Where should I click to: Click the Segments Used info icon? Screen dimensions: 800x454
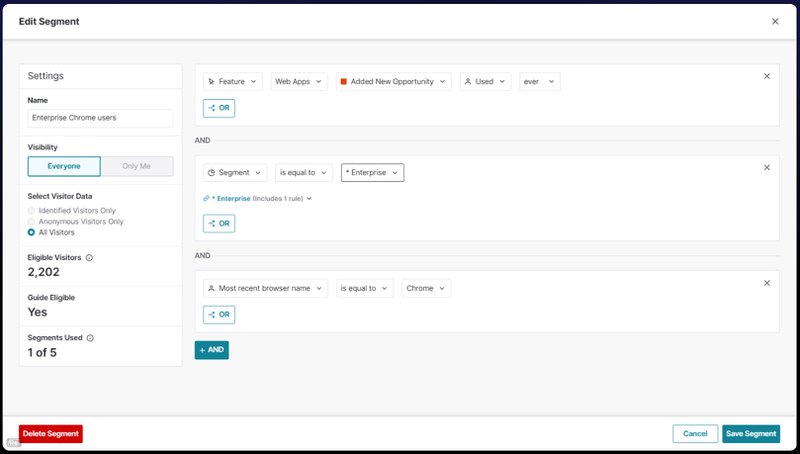pyautogui.click(x=90, y=338)
